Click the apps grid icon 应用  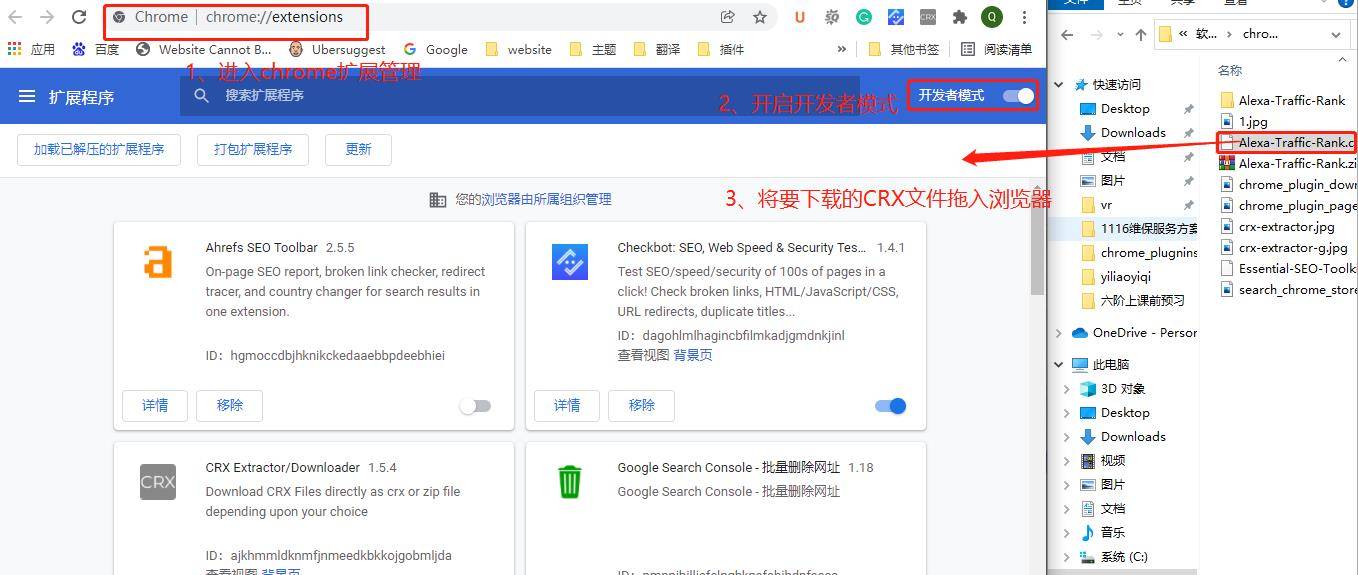(30, 49)
